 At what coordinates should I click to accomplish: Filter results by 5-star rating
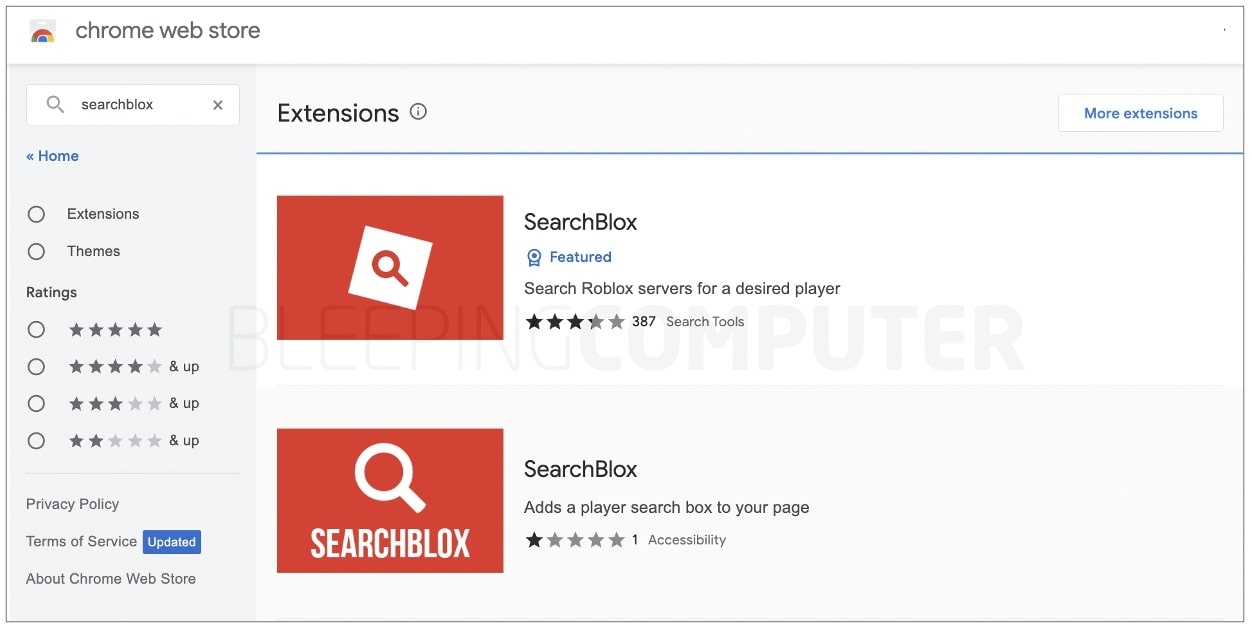pyautogui.click(x=36, y=329)
